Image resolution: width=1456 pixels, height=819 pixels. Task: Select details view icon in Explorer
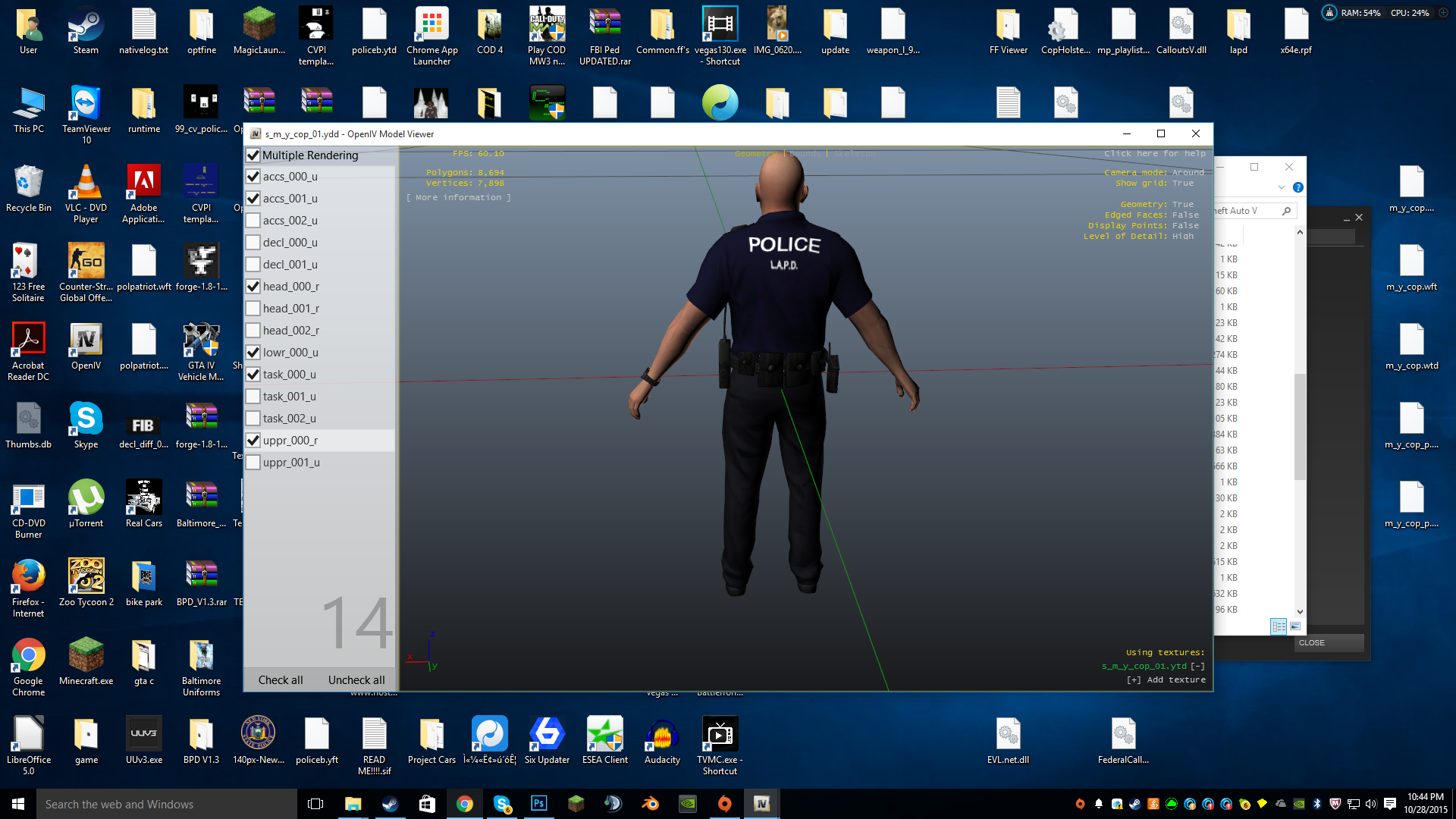[1279, 626]
